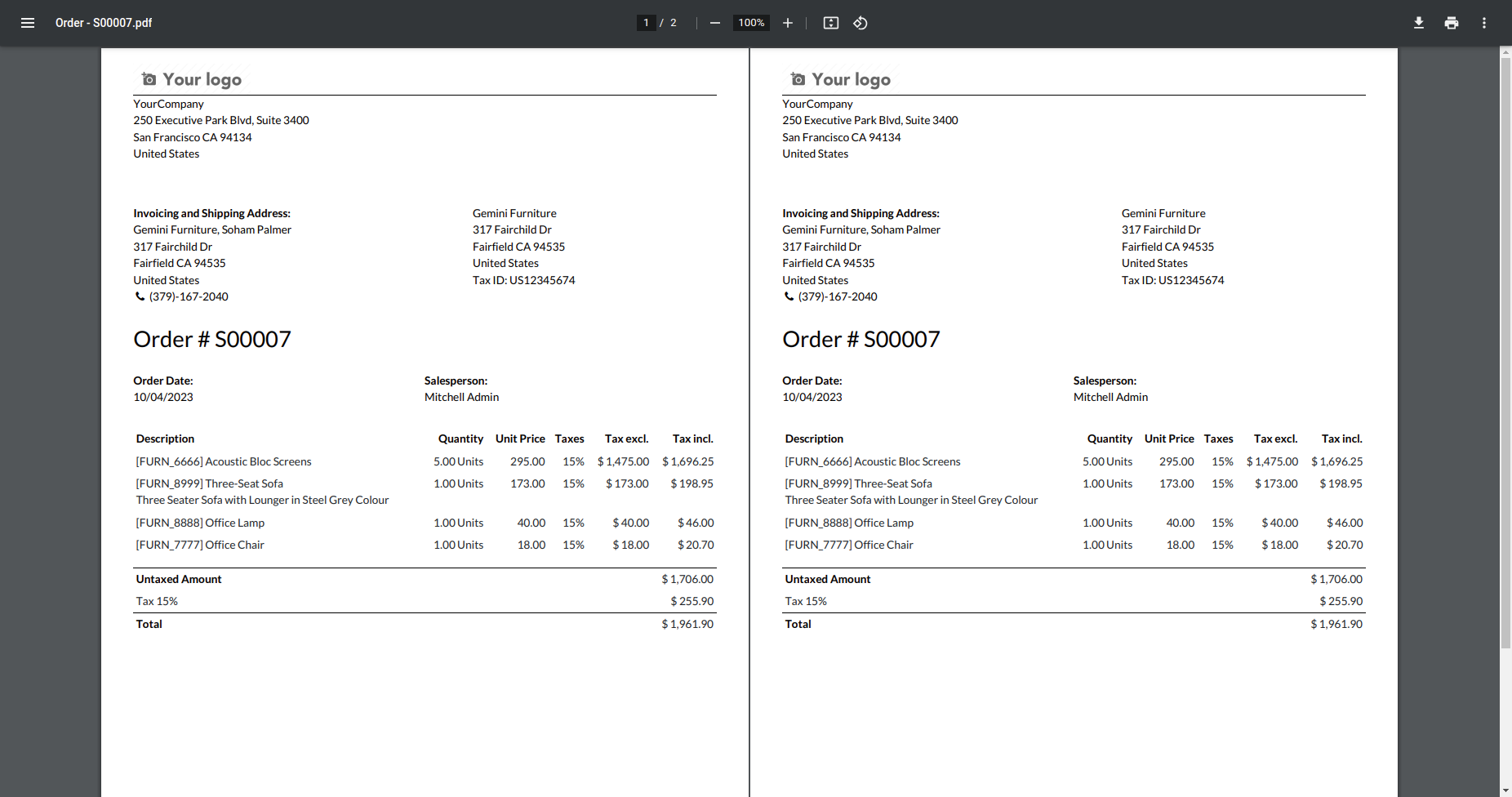Click the scrollbar up arrow

[x=1506, y=52]
